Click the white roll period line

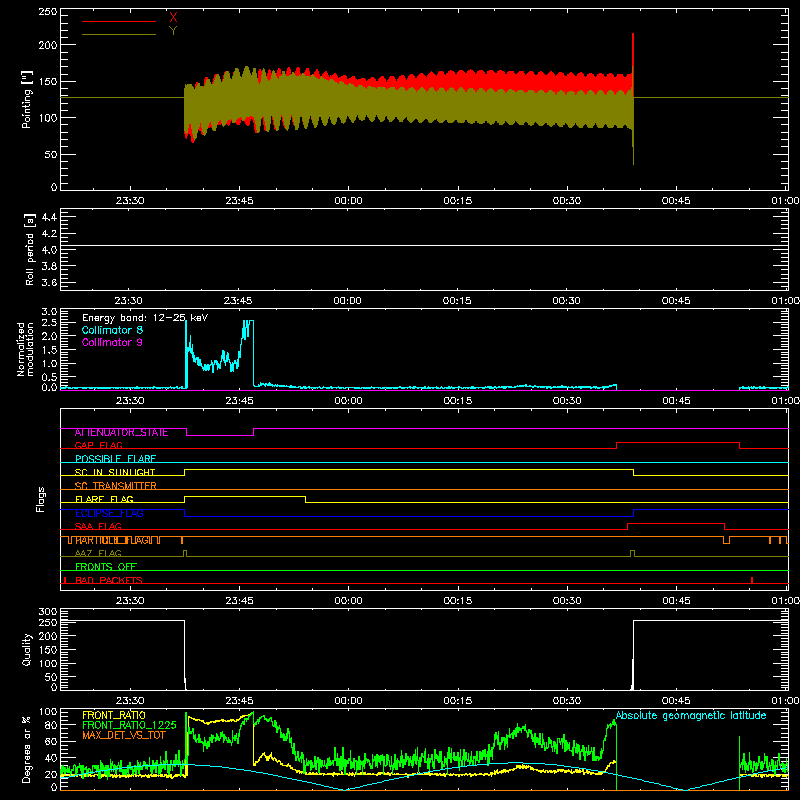pos(424,245)
